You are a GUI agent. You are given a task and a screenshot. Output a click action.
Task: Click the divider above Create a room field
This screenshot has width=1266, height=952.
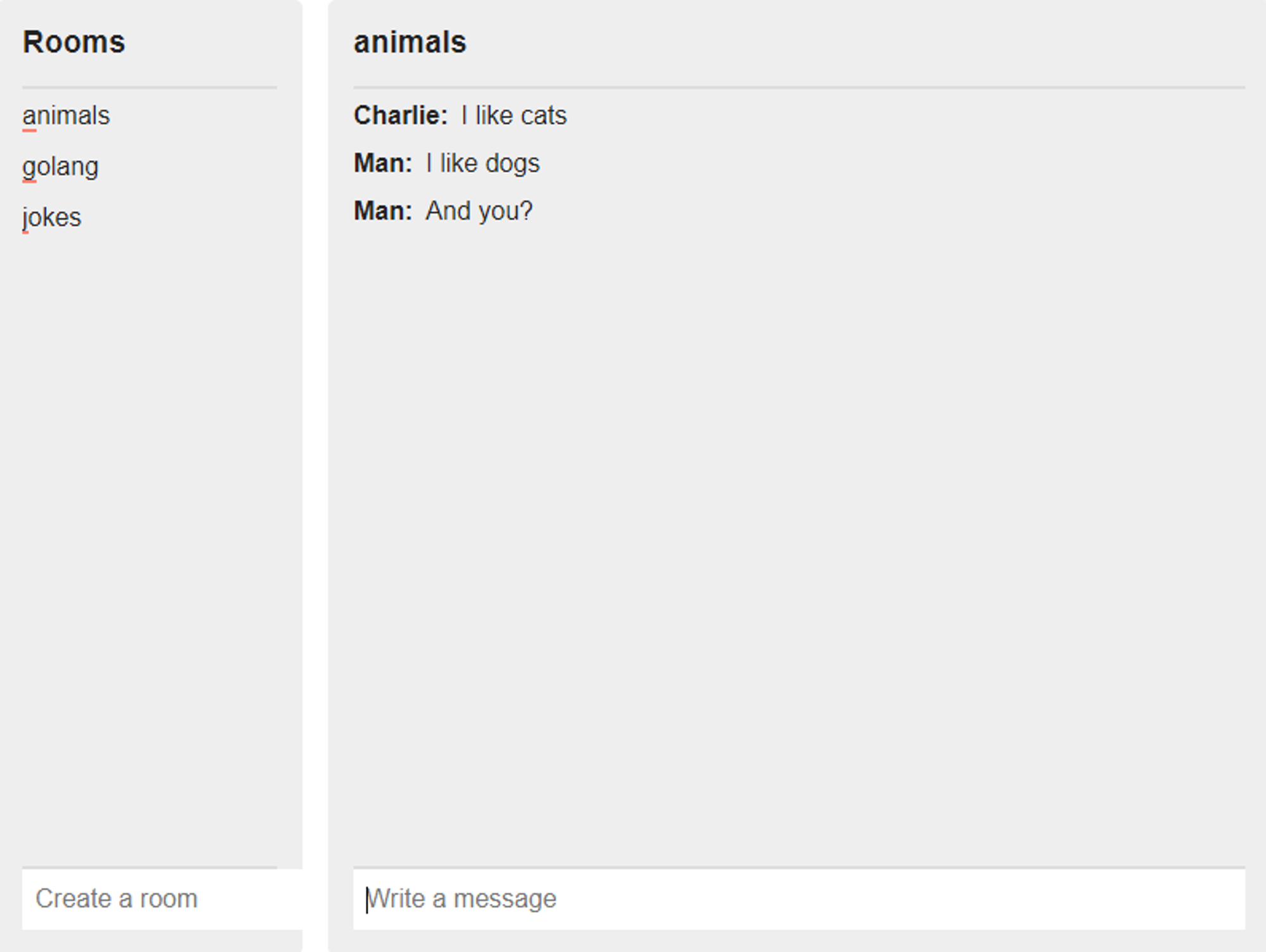point(149,867)
